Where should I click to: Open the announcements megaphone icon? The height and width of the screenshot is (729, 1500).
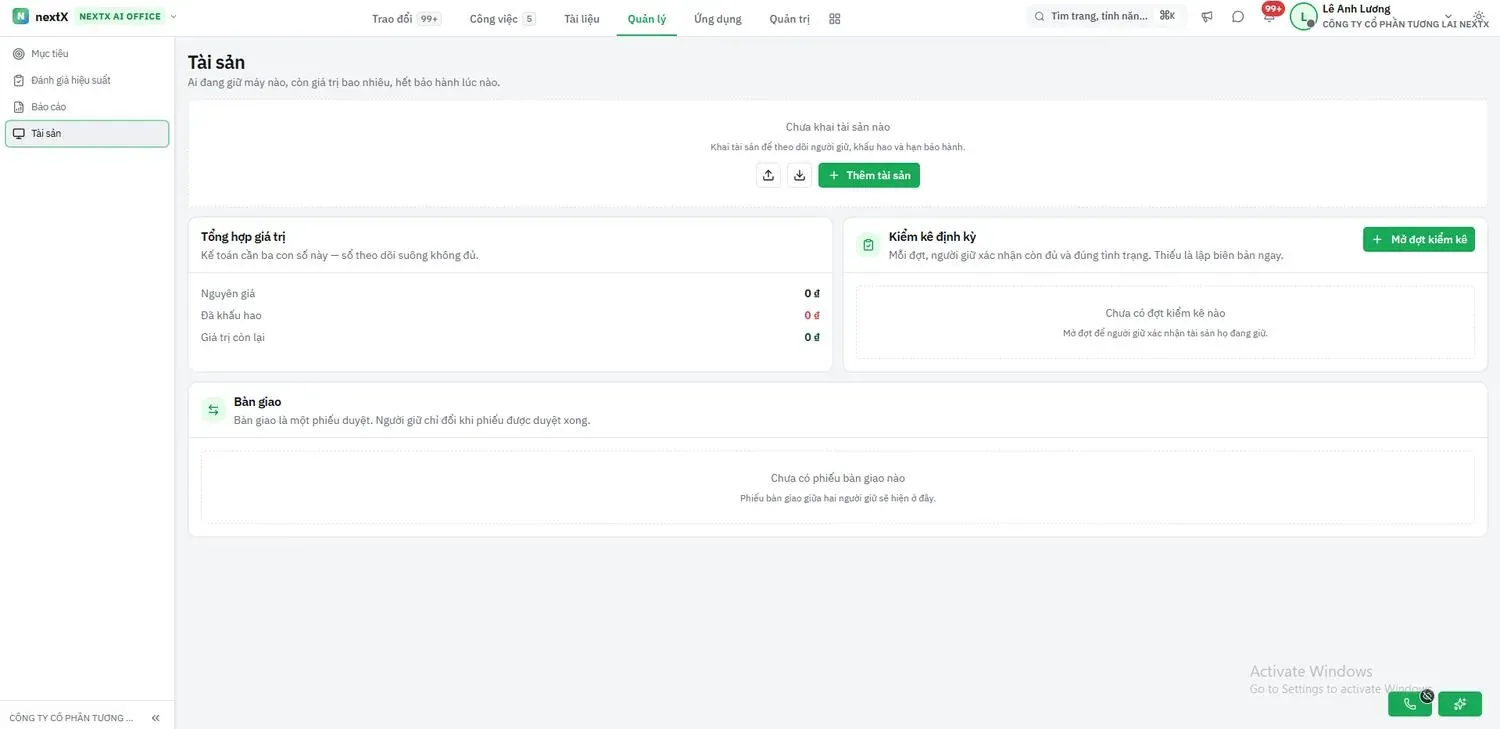pos(1207,16)
